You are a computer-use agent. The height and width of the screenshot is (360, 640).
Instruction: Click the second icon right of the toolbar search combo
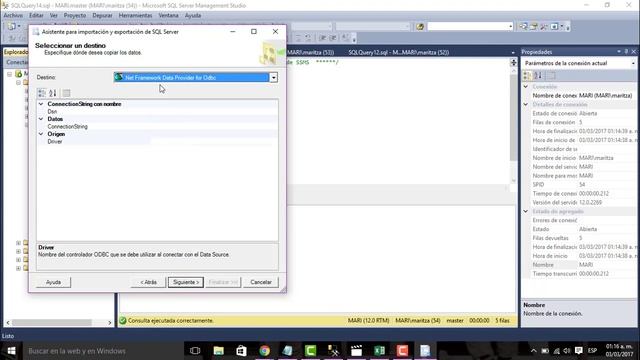tap(533, 27)
